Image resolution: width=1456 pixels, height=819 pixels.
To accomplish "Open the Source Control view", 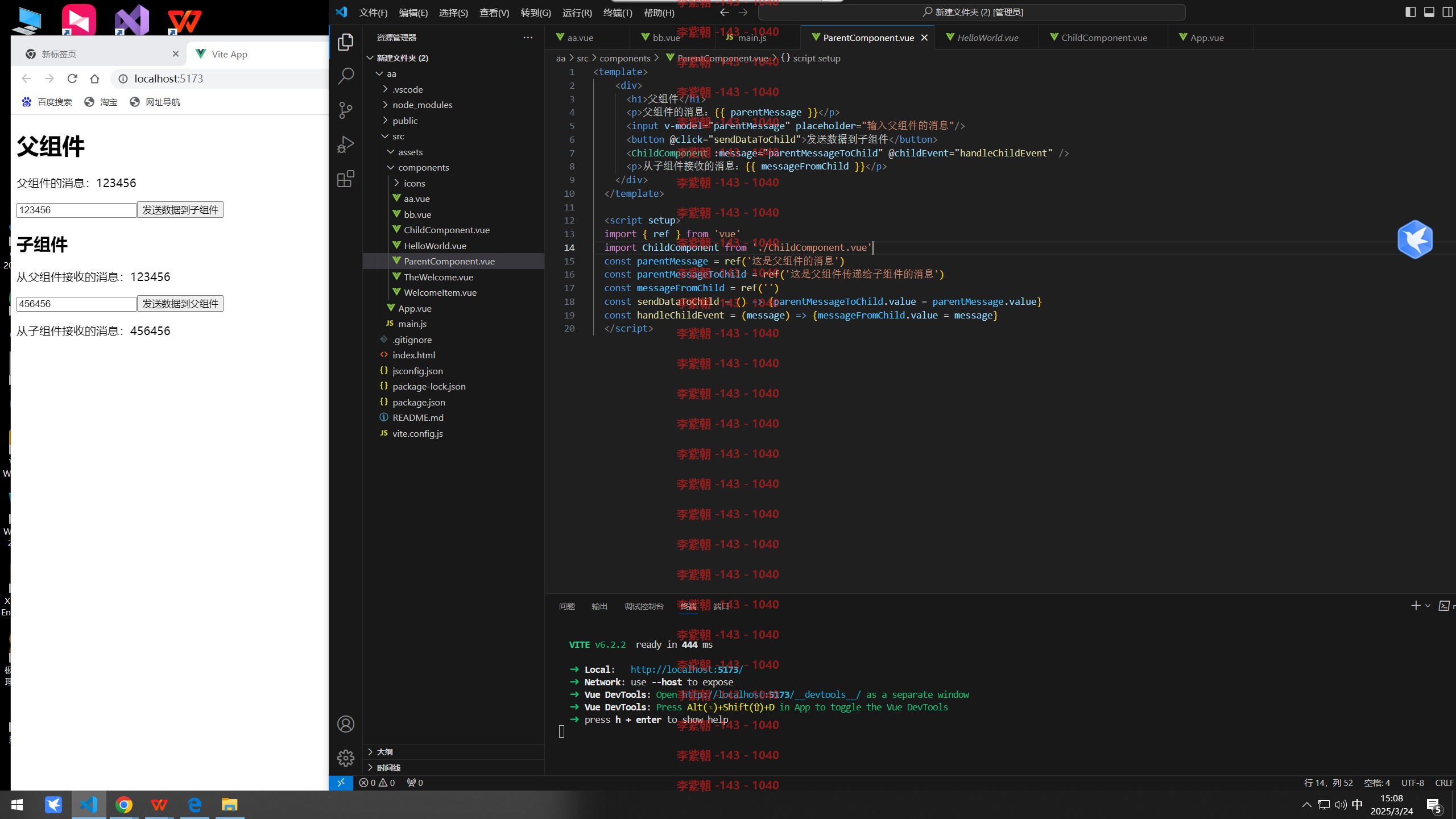I will click(346, 110).
